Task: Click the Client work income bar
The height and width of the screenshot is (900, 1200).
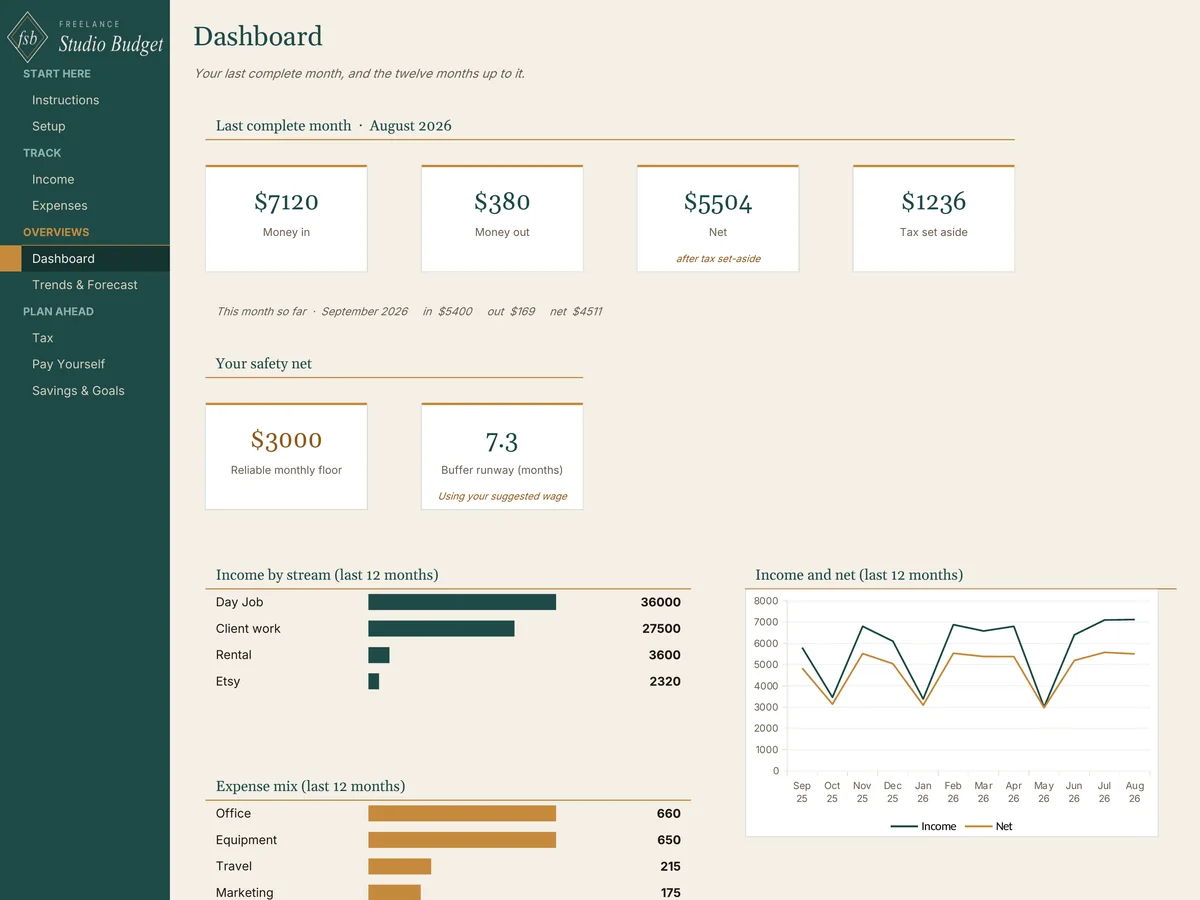Action: 441,629
